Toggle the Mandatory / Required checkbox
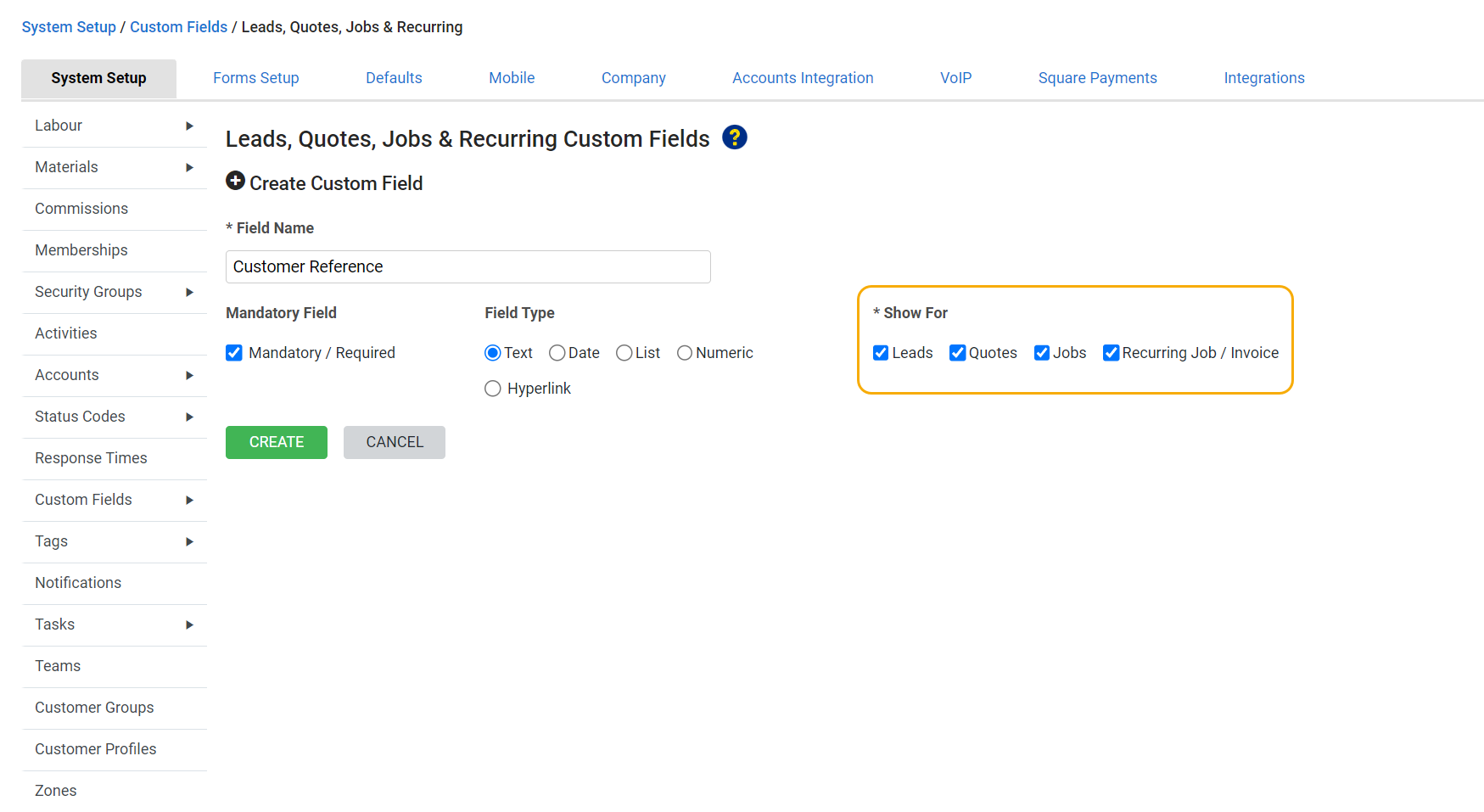 (x=234, y=353)
